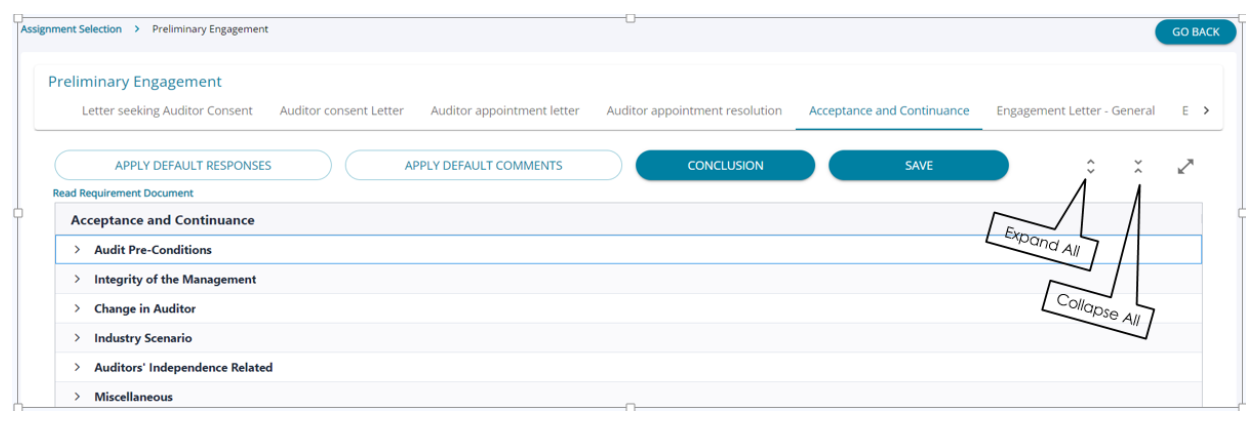Select the Auditor appointment resolution tab
The image size is (1257, 436).
tap(694, 111)
